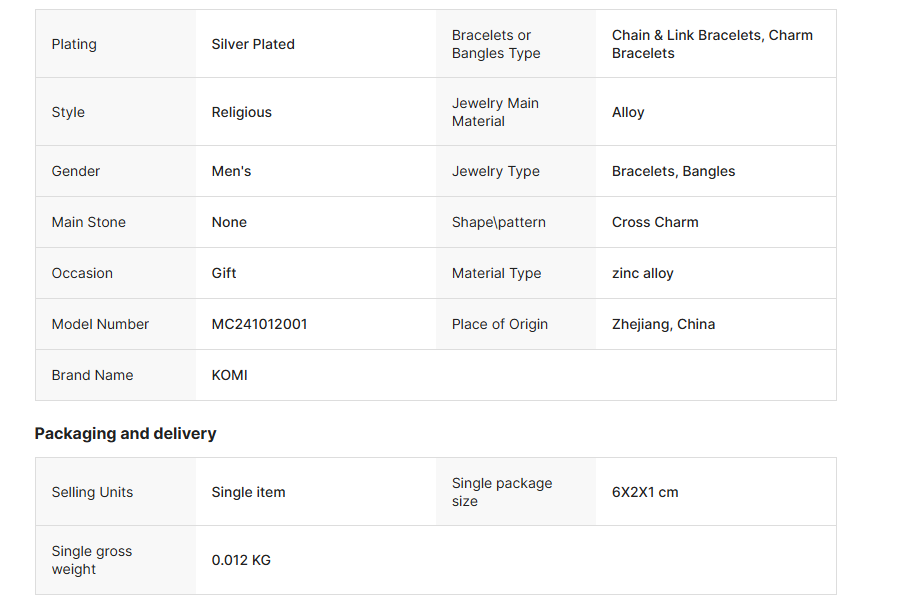Viewport: 905px width, 605px height.
Task: Click model number MC241012001
Action: click(259, 324)
